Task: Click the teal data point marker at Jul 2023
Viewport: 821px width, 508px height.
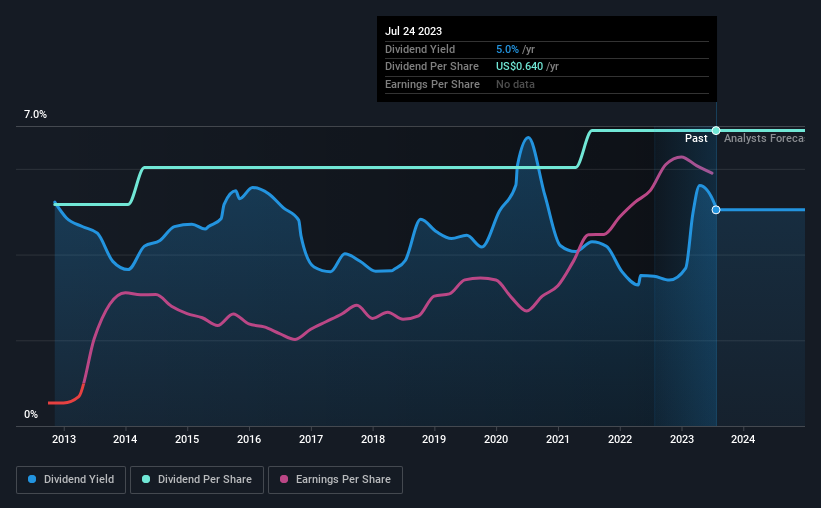Action: coord(716,130)
